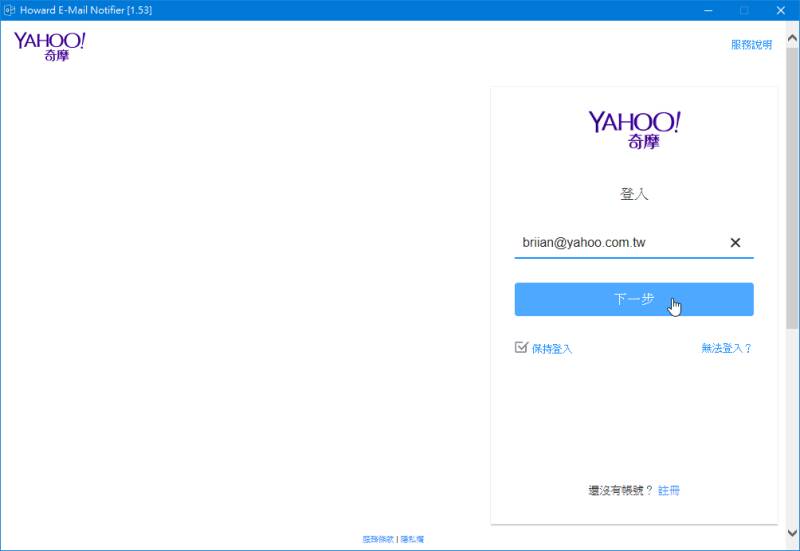Viewport: 800px width, 551px height.
Task: Click the Howard E-Mail Notifier title bar icon
Action: pyautogui.click(x=9, y=10)
